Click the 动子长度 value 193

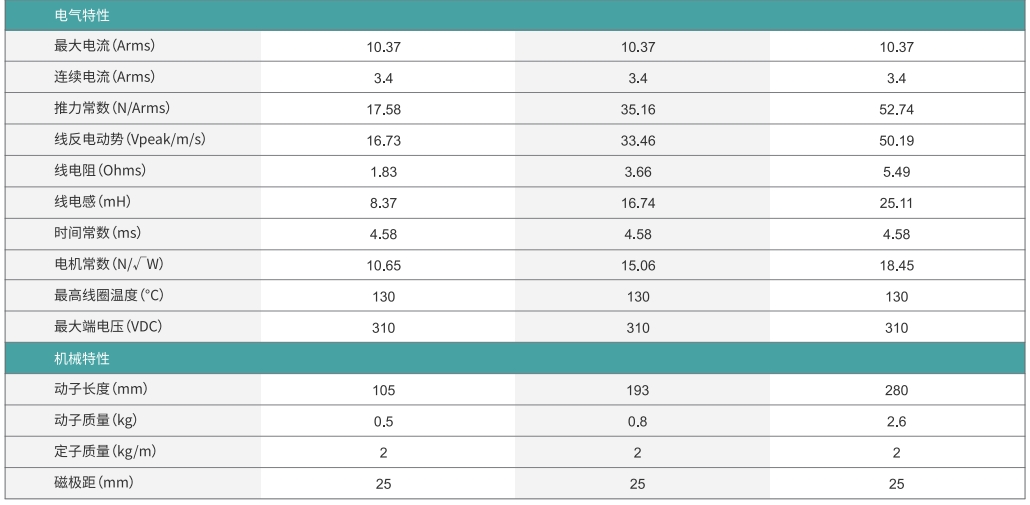[x=637, y=390]
